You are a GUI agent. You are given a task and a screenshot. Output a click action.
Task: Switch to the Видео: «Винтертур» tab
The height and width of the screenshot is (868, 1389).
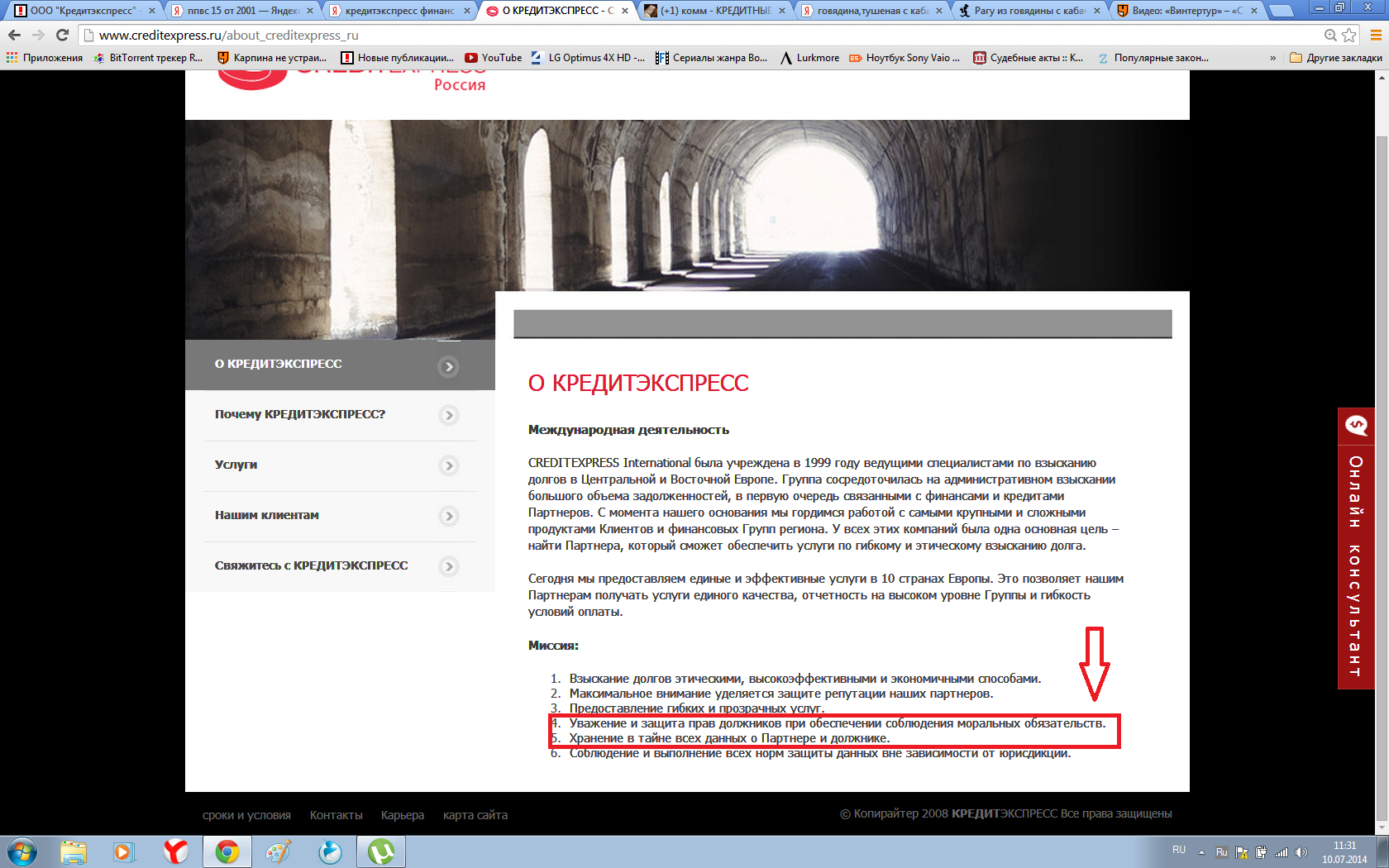pos(1186,11)
